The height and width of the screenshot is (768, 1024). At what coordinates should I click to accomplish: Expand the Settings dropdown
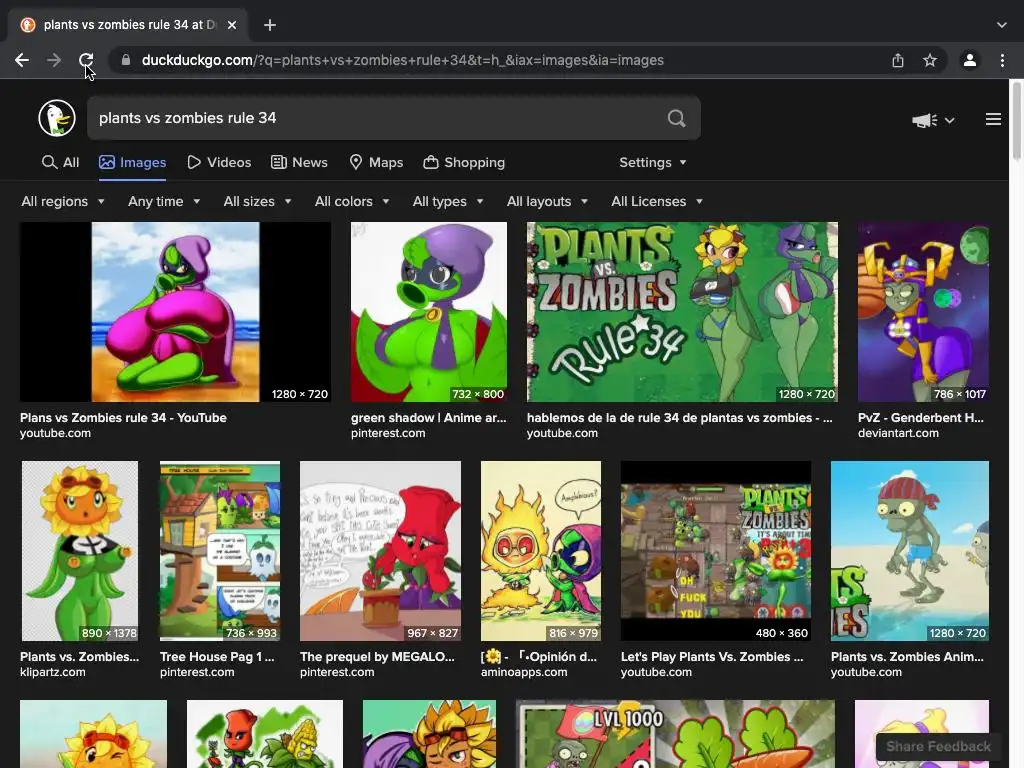point(652,163)
